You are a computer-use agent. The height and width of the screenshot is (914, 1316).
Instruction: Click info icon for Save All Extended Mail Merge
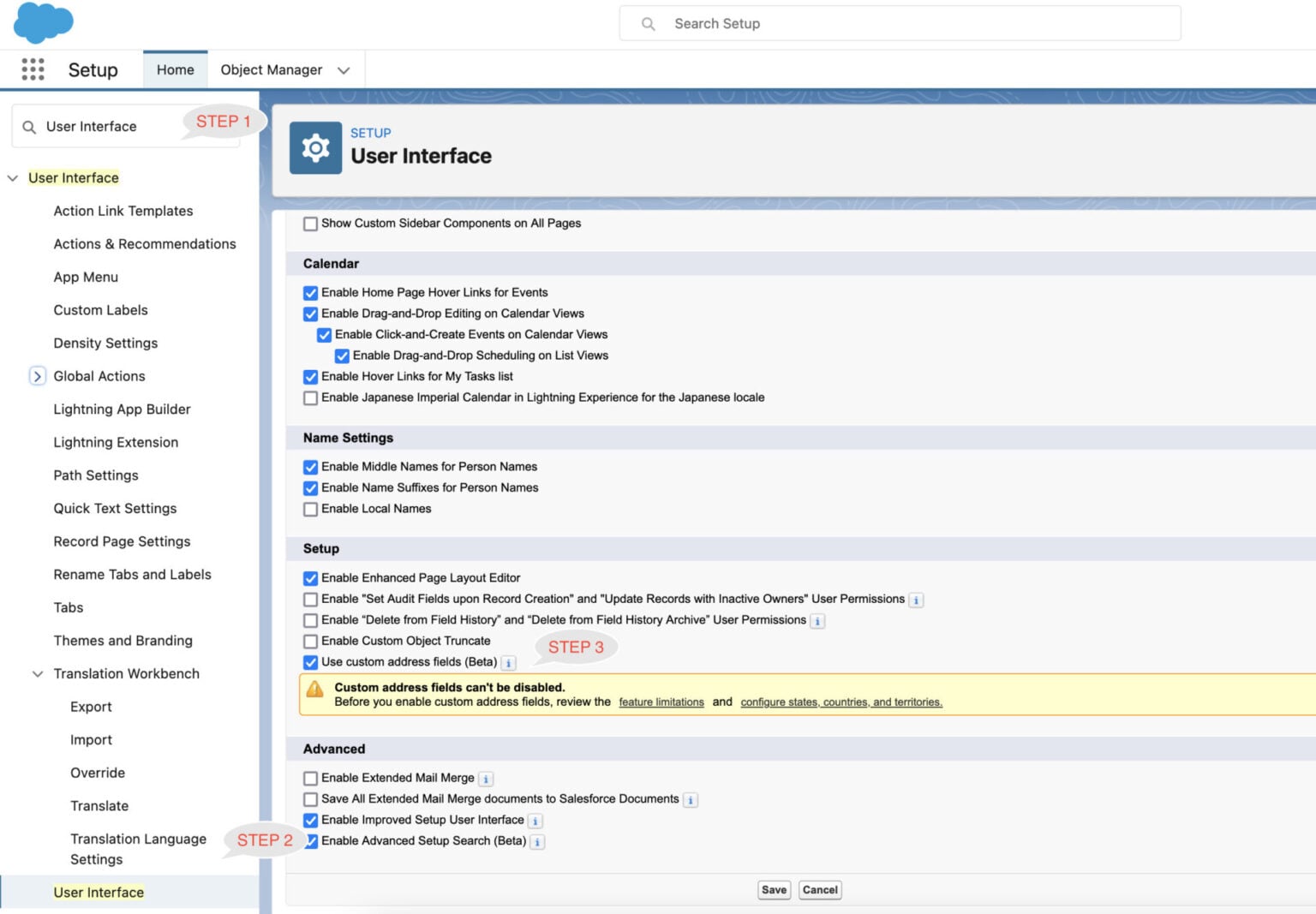point(691,800)
